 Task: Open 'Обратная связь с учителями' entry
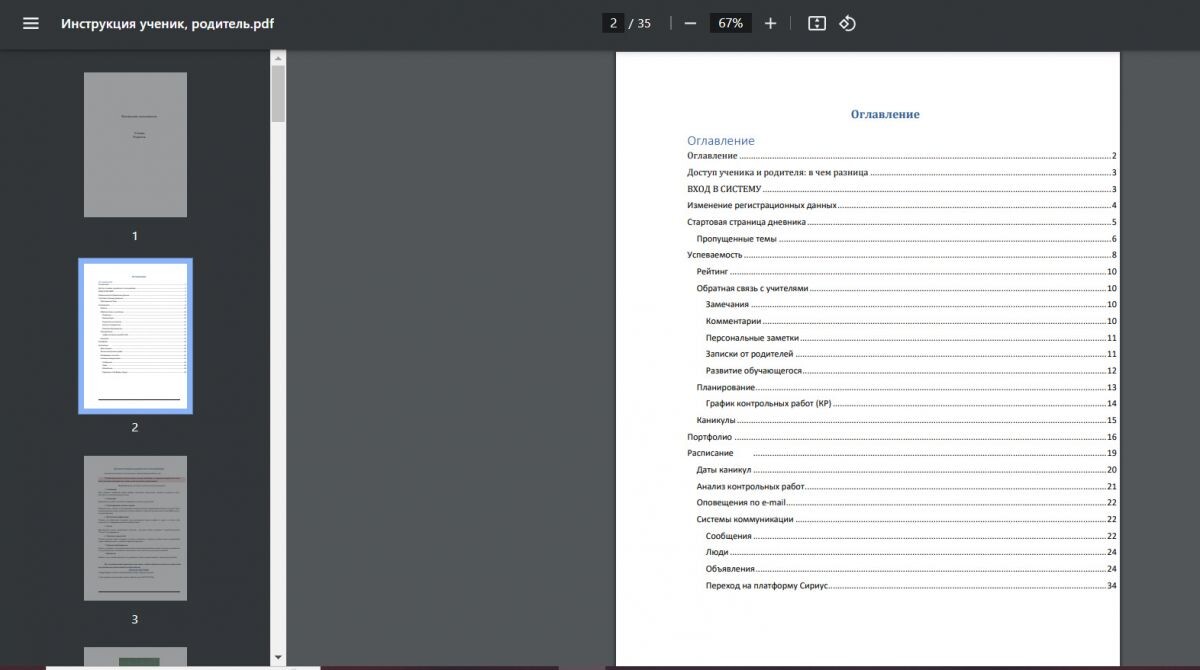click(906, 288)
